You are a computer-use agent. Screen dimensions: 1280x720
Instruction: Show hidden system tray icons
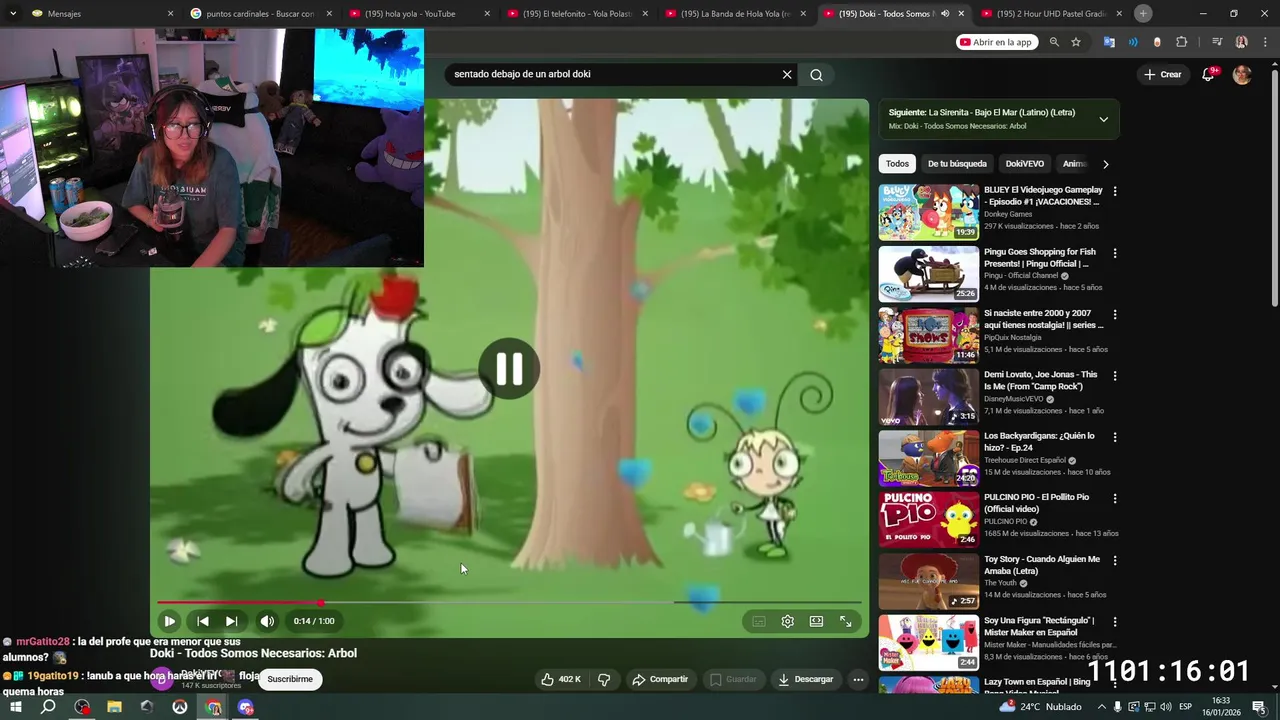pyautogui.click(x=1100, y=707)
